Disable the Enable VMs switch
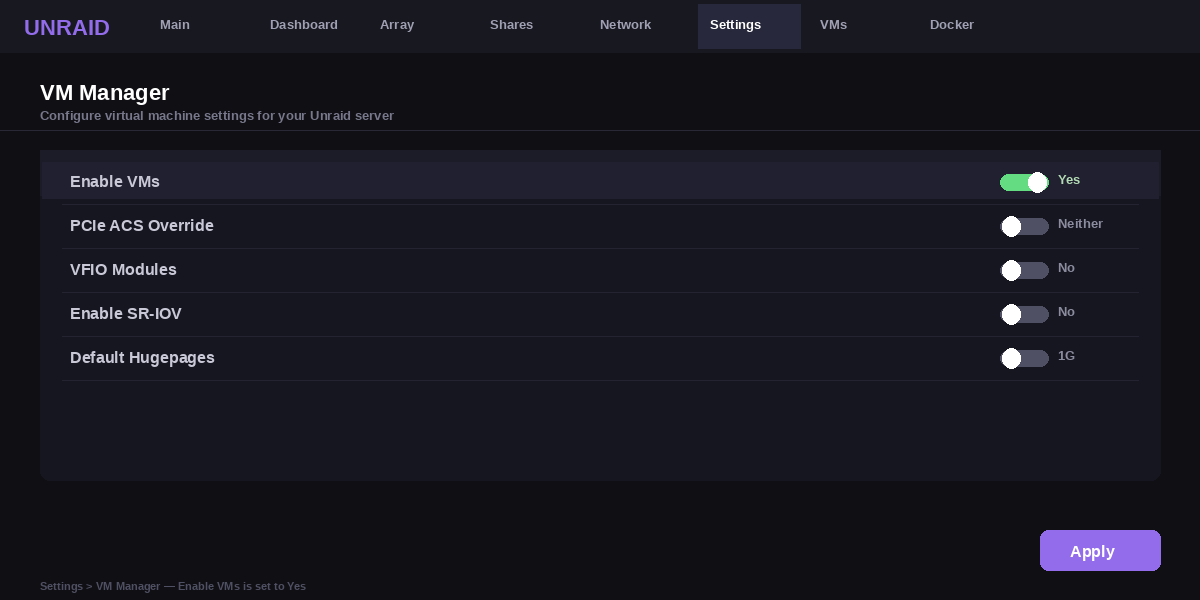This screenshot has height=600, width=1200. click(x=1024, y=182)
